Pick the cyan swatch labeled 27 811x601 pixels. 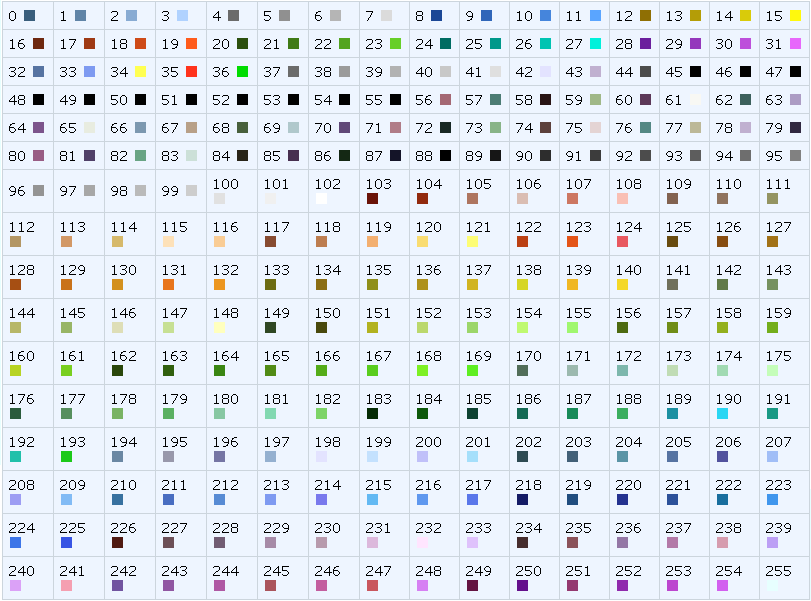(596, 44)
